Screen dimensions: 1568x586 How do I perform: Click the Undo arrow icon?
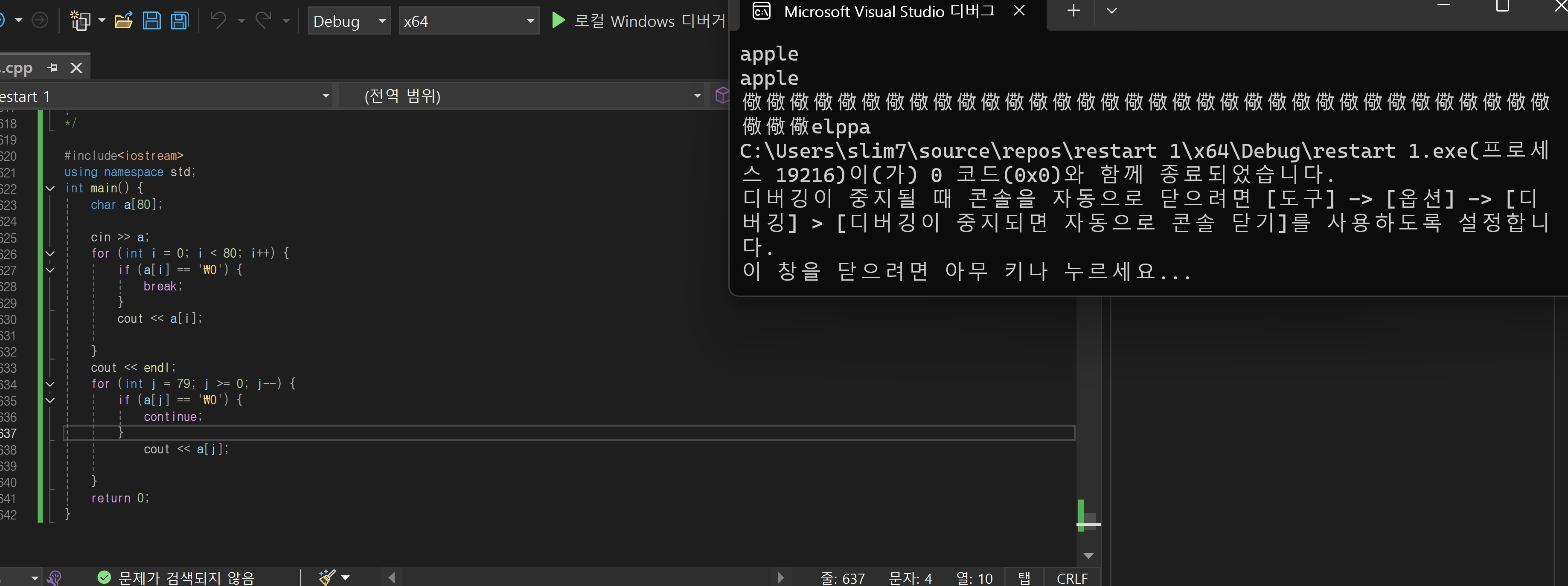click(x=218, y=21)
